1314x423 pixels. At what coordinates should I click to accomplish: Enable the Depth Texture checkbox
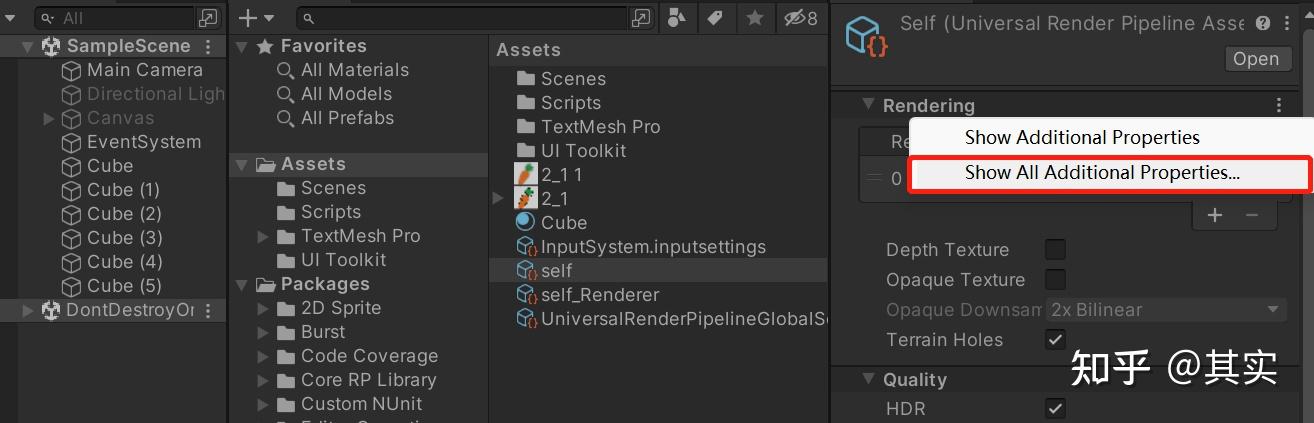pos(1055,249)
